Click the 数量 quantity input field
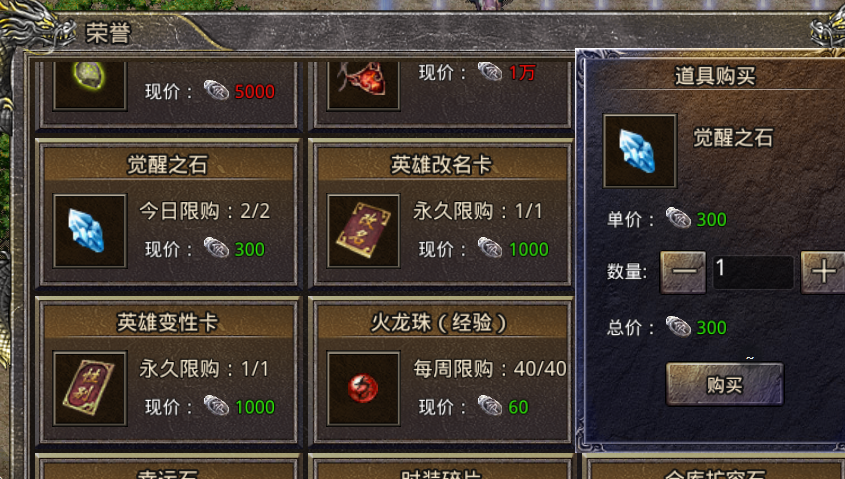This screenshot has width=845, height=479. point(753,272)
